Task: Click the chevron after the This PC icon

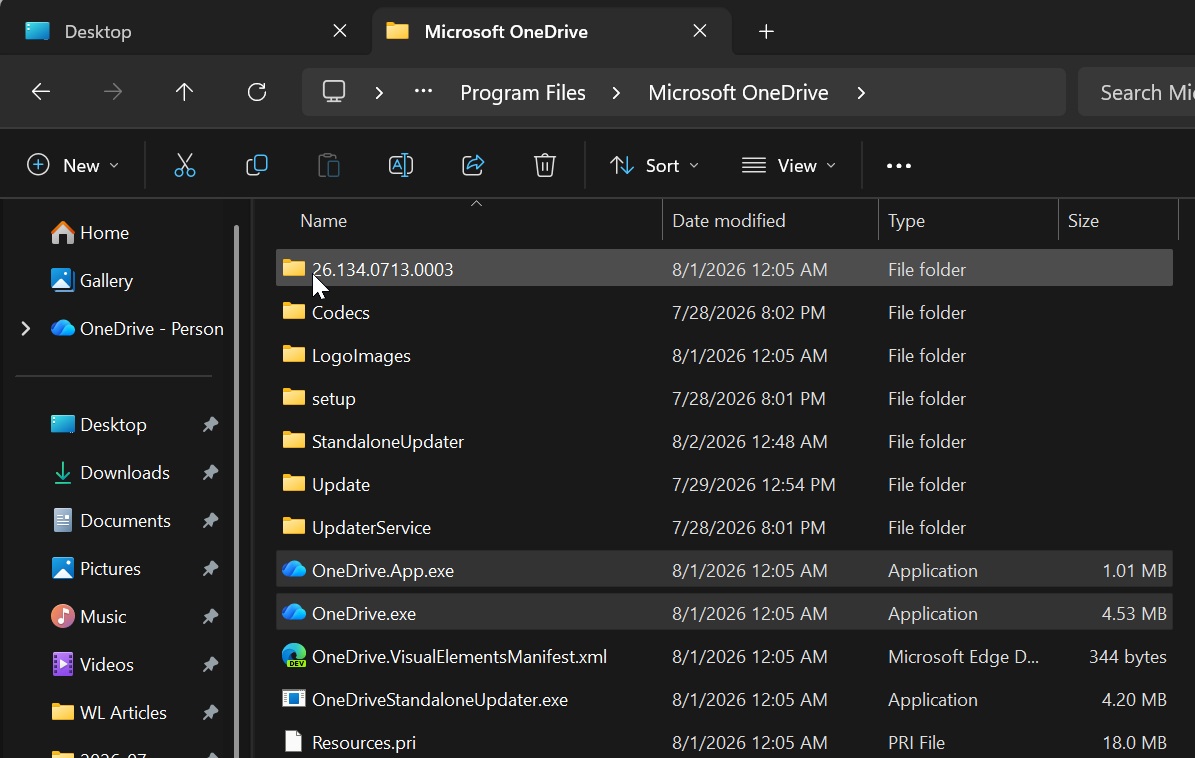Action: pos(379,93)
